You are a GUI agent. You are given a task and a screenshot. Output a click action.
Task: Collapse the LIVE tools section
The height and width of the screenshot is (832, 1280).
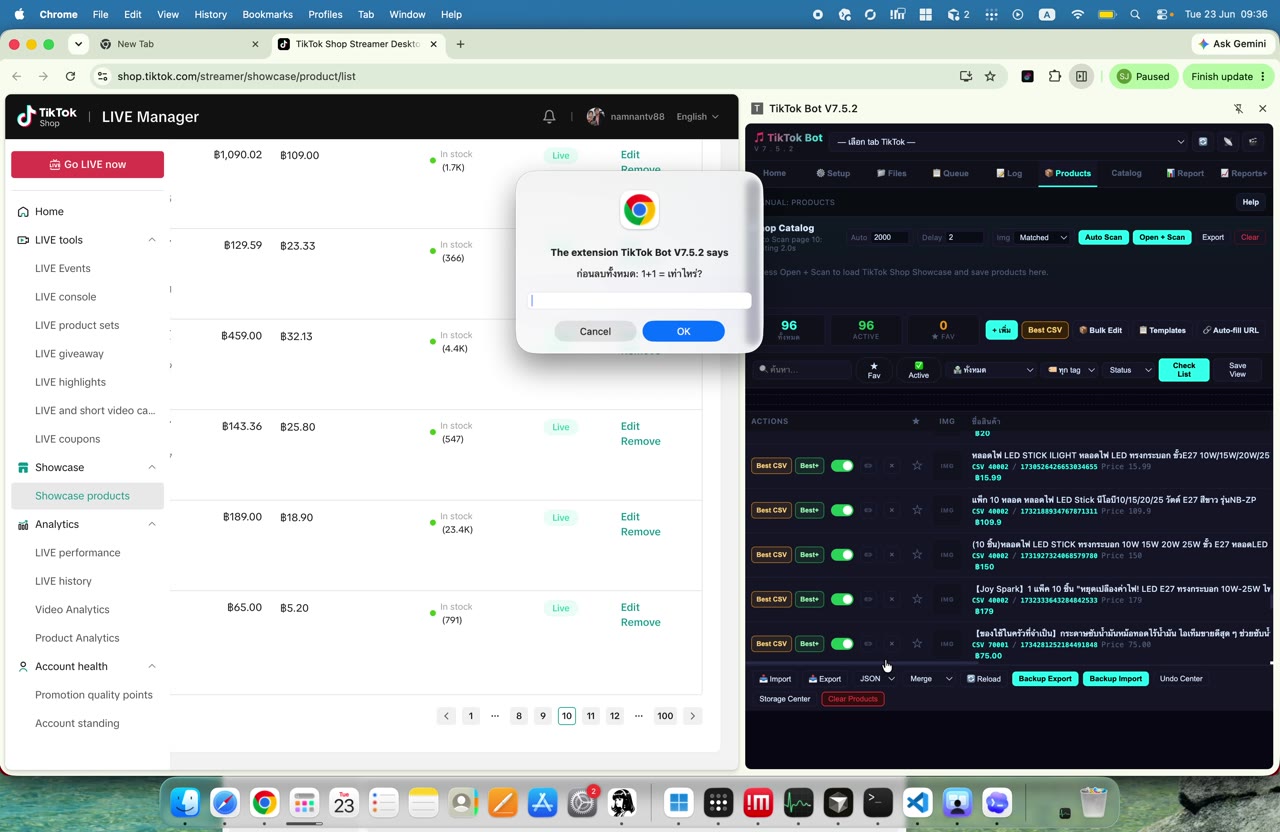[152, 240]
